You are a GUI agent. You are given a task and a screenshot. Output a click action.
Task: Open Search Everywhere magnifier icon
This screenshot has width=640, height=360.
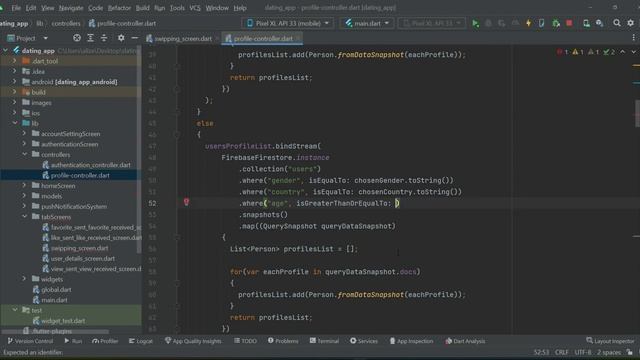click(x=617, y=23)
